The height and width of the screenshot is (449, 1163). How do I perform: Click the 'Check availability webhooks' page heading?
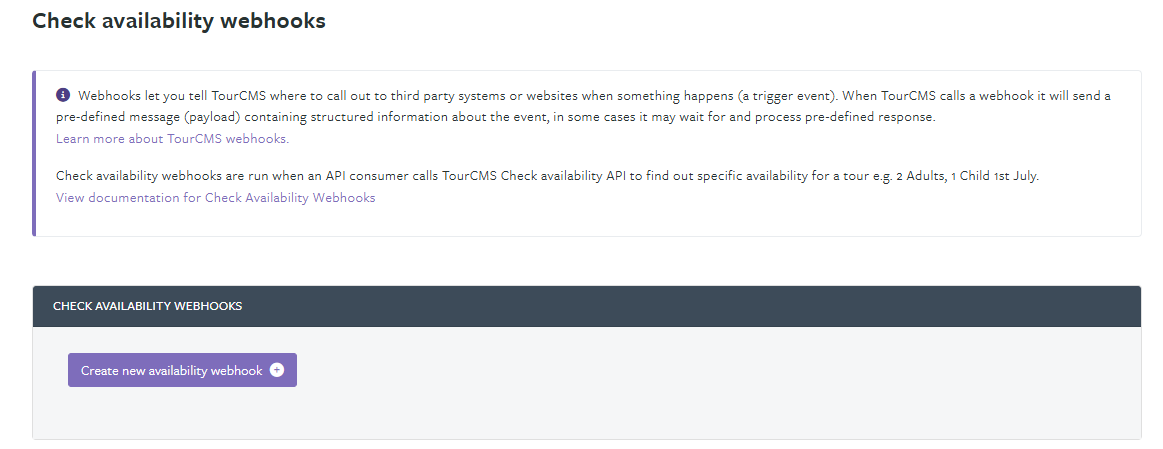pyautogui.click(x=179, y=21)
